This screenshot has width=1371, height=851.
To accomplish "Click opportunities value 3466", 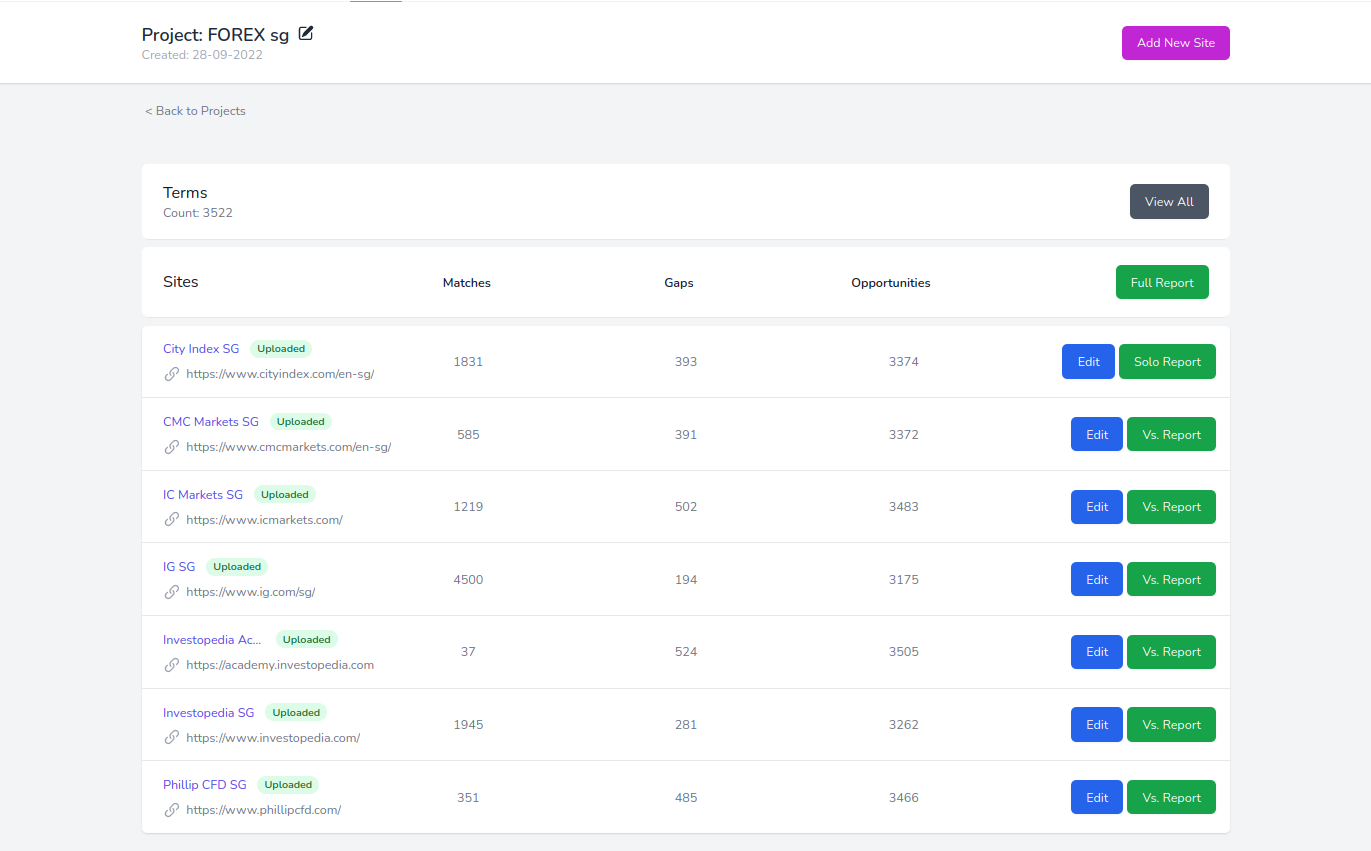I will 904,798.
